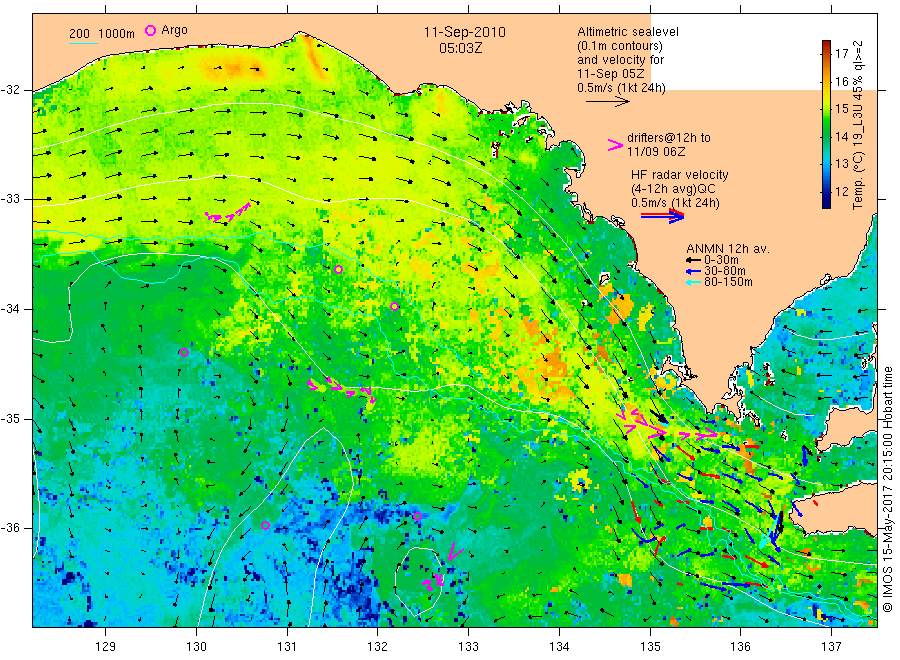Image resolution: width=900 pixels, height=660 pixels.
Task: Click the 'ANMN 12h av.' legend heading
Action: [x=728, y=249]
